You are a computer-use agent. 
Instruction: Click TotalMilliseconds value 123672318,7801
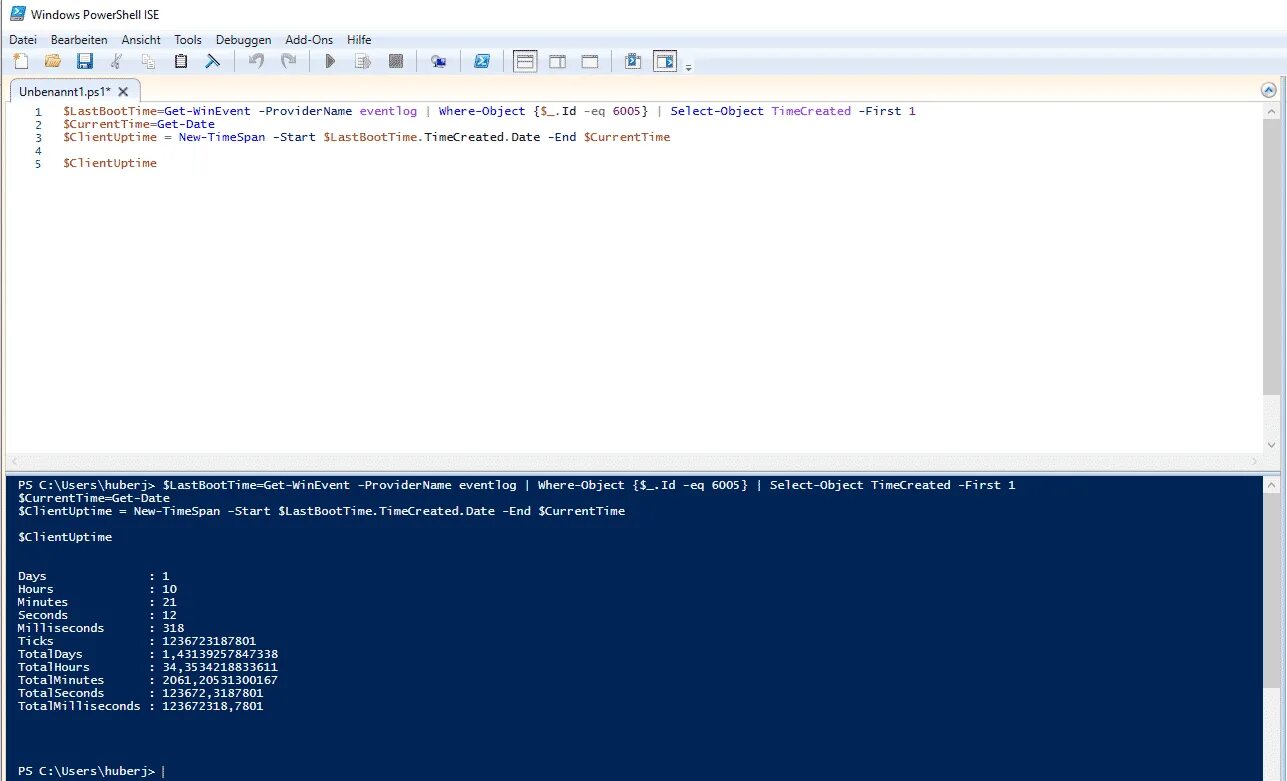213,706
